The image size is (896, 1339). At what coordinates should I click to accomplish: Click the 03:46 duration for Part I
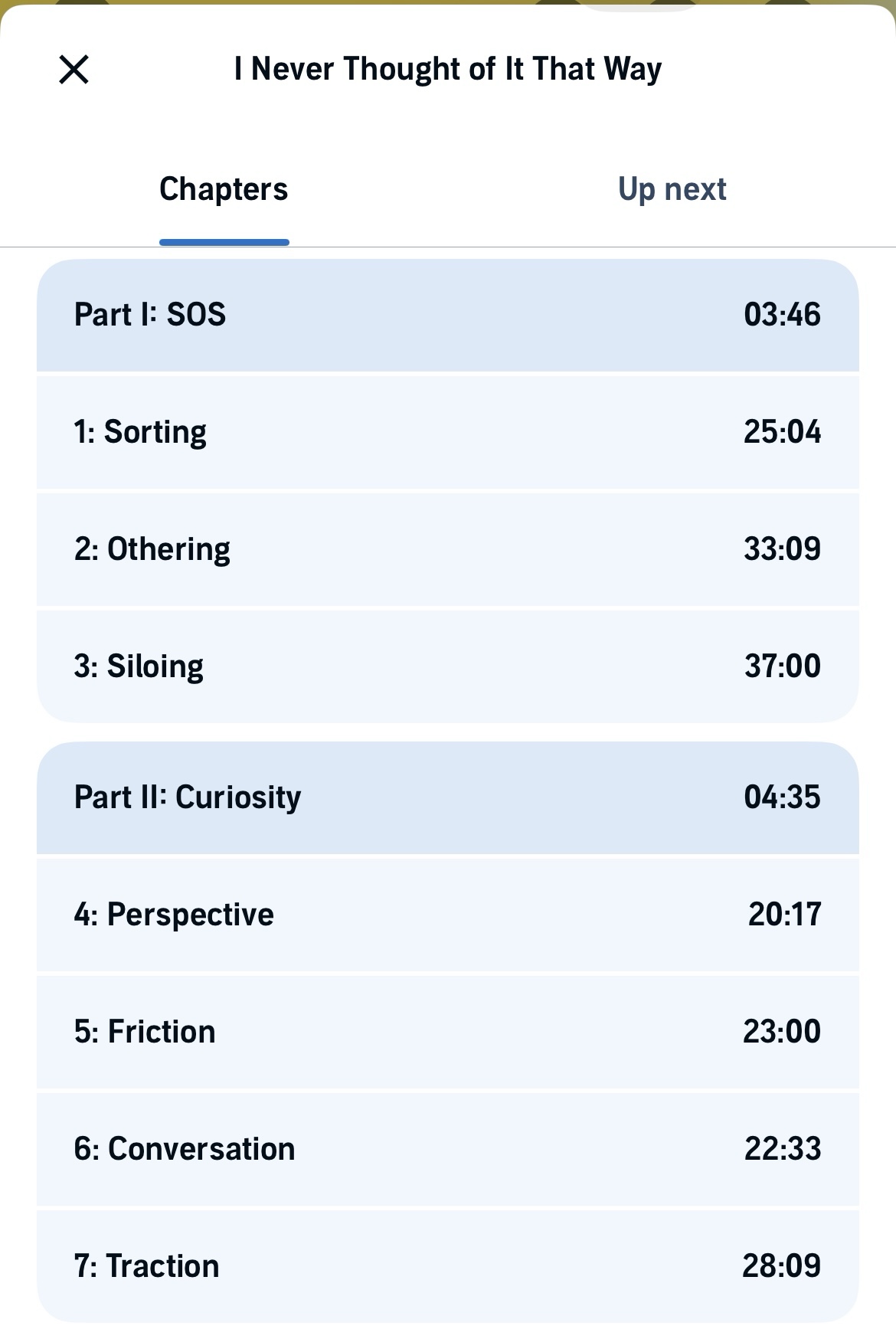pos(782,315)
